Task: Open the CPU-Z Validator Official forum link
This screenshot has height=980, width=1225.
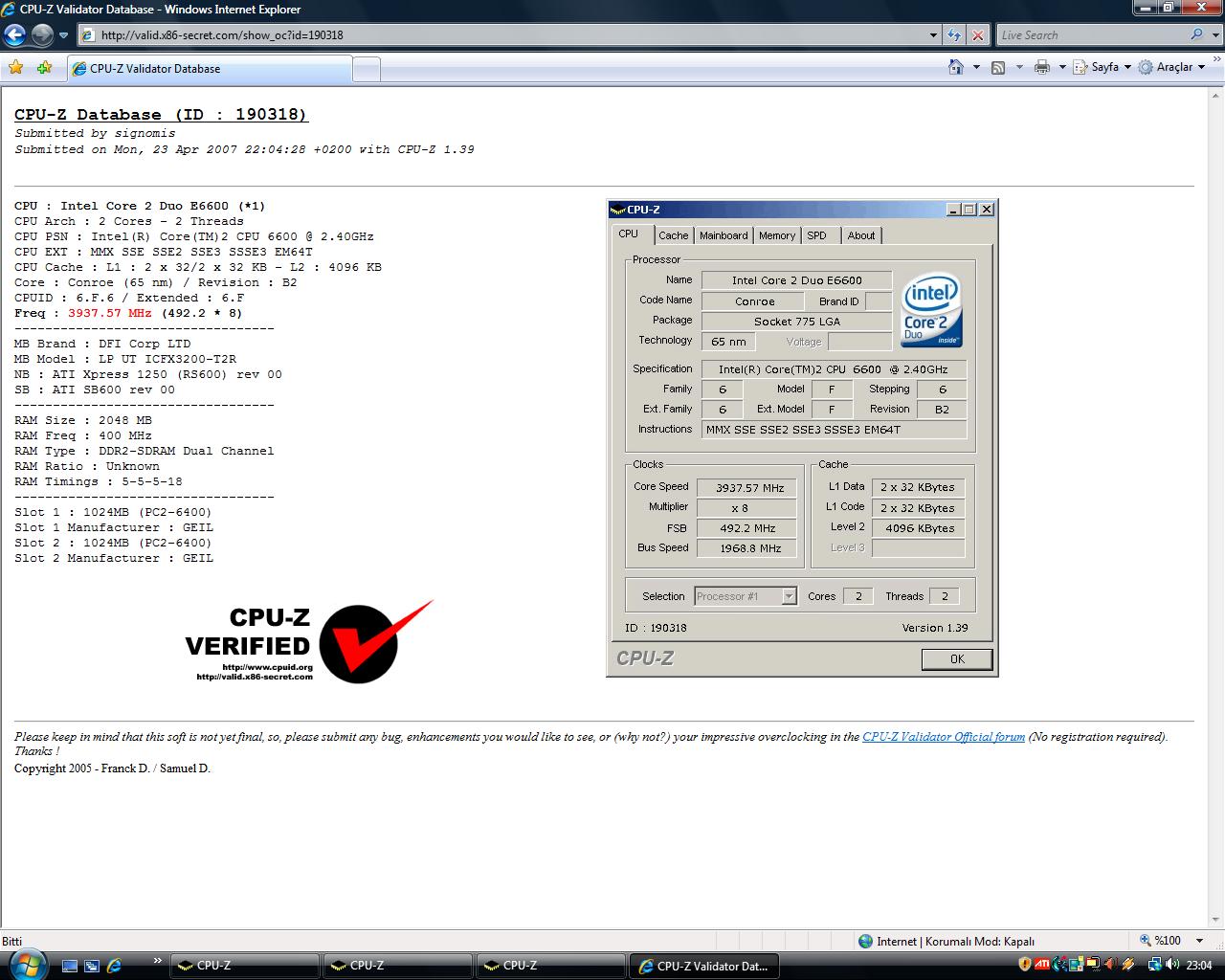Action: [944, 737]
